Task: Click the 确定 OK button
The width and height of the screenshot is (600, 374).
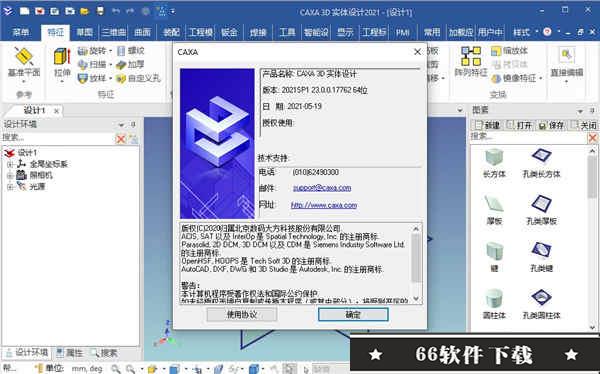Action: (353, 315)
